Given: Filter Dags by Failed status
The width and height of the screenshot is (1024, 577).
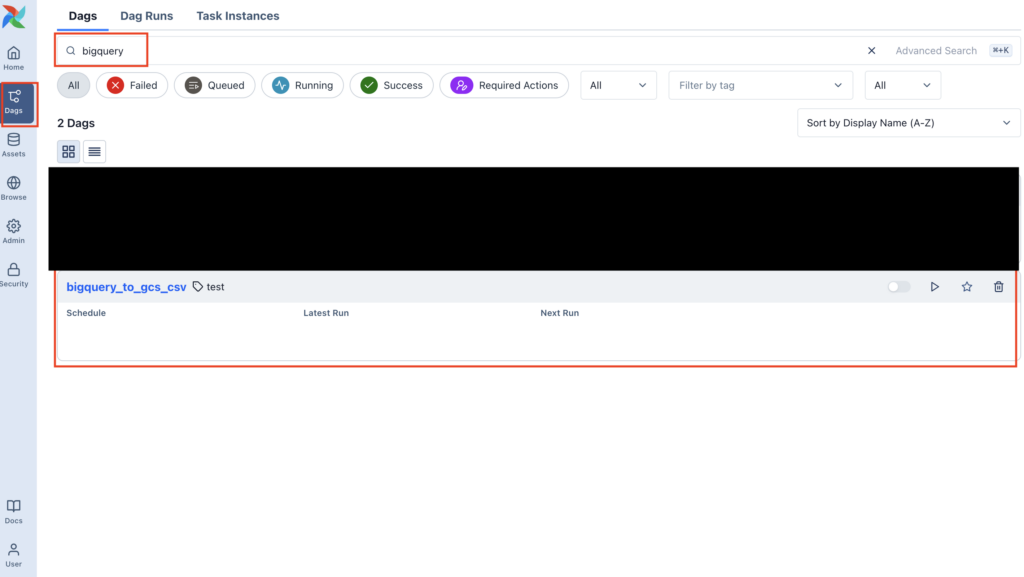Looking at the screenshot, I should 132,86.
